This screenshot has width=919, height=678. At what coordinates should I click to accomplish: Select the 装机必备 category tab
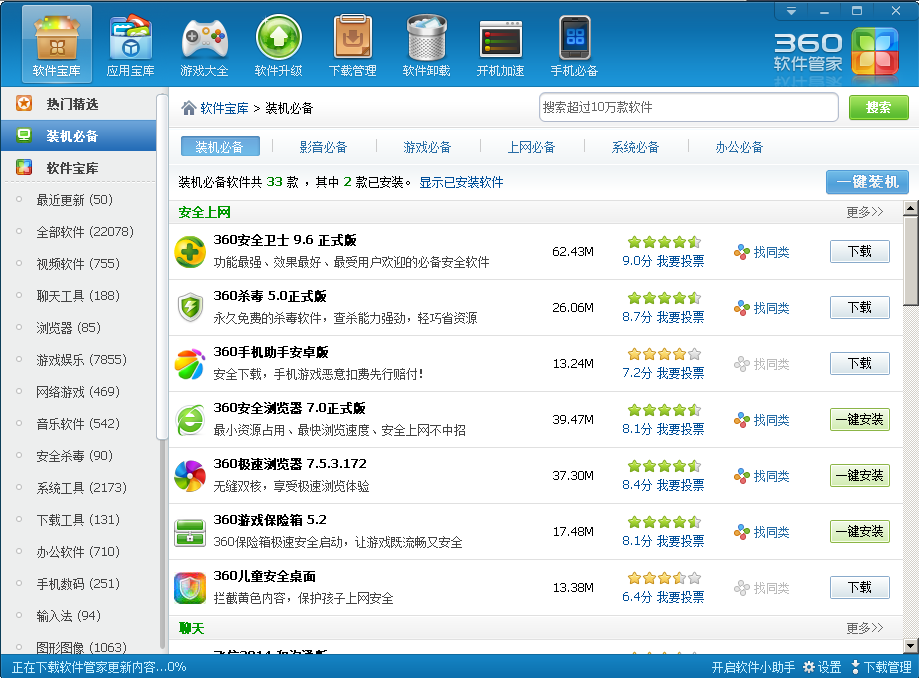click(x=220, y=146)
